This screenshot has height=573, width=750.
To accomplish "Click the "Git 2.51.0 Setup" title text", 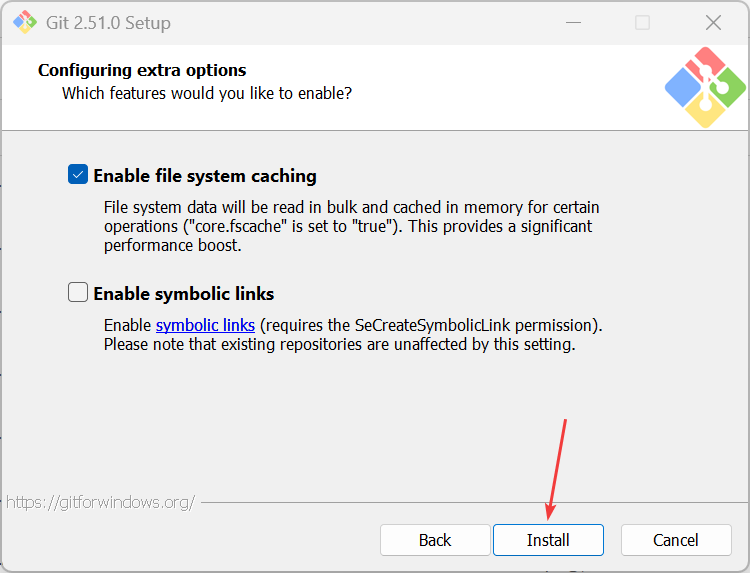I will [x=110, y=22].
